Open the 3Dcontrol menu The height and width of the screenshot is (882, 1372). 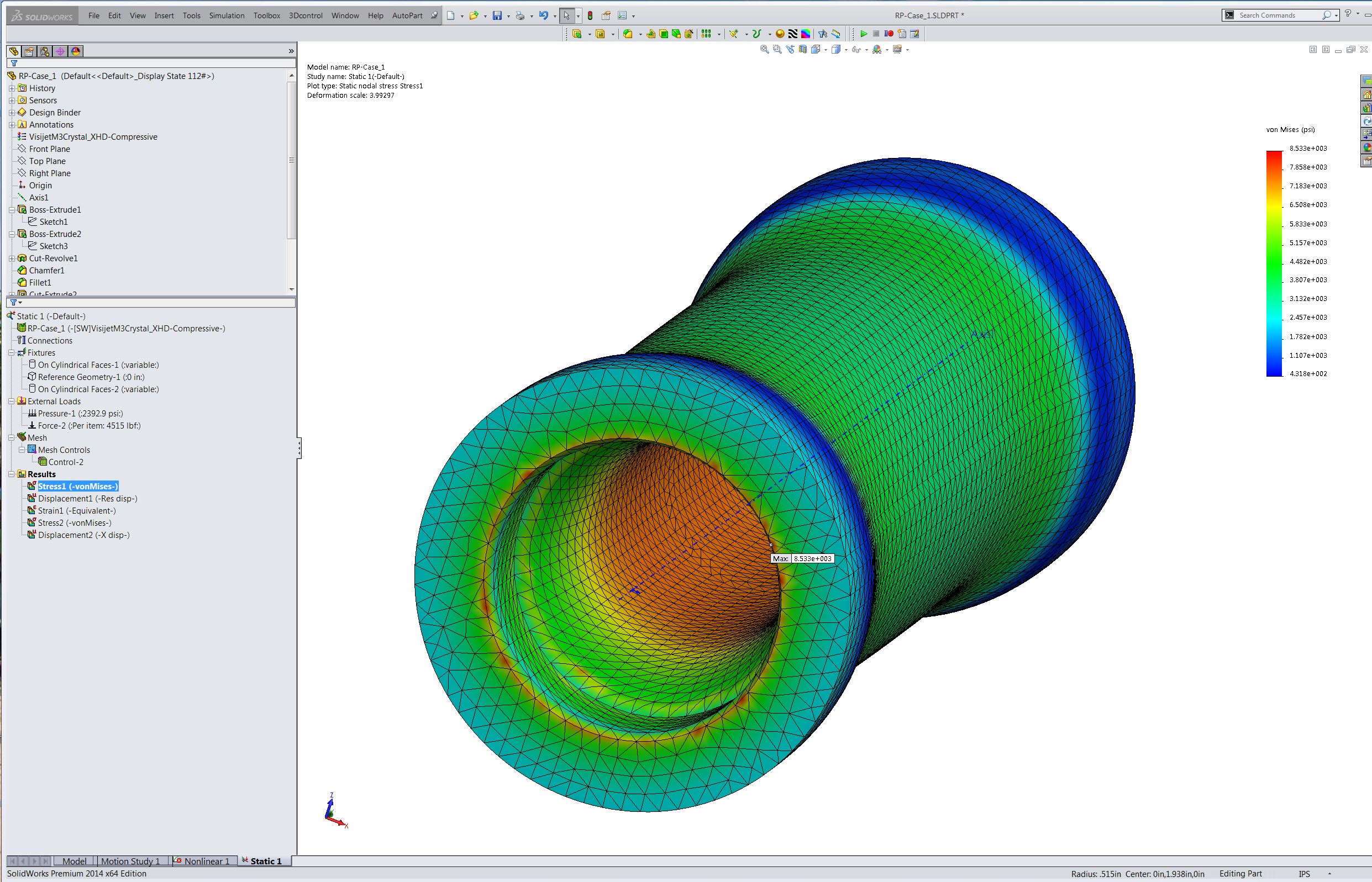[x=306, y=15]
